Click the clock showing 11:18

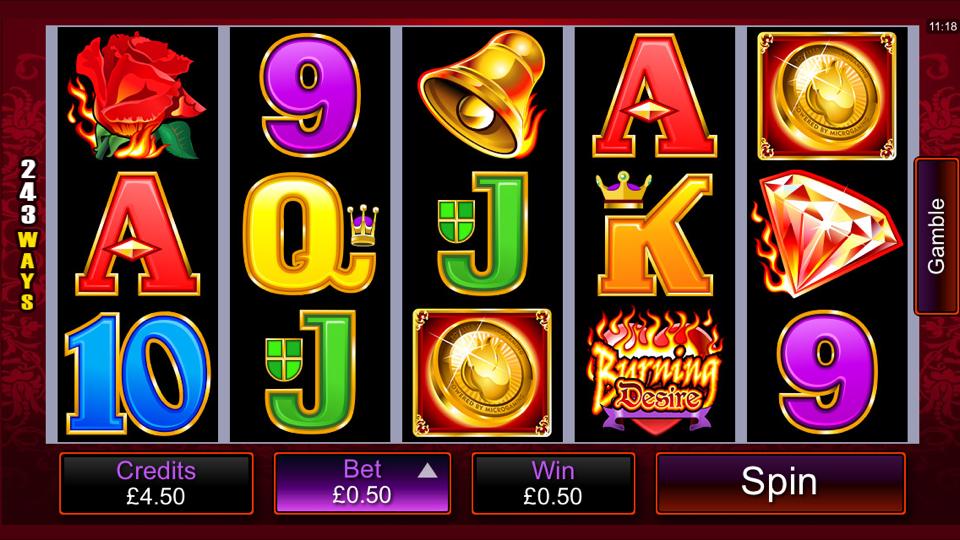pyautogui.click(x=943, y=26)
